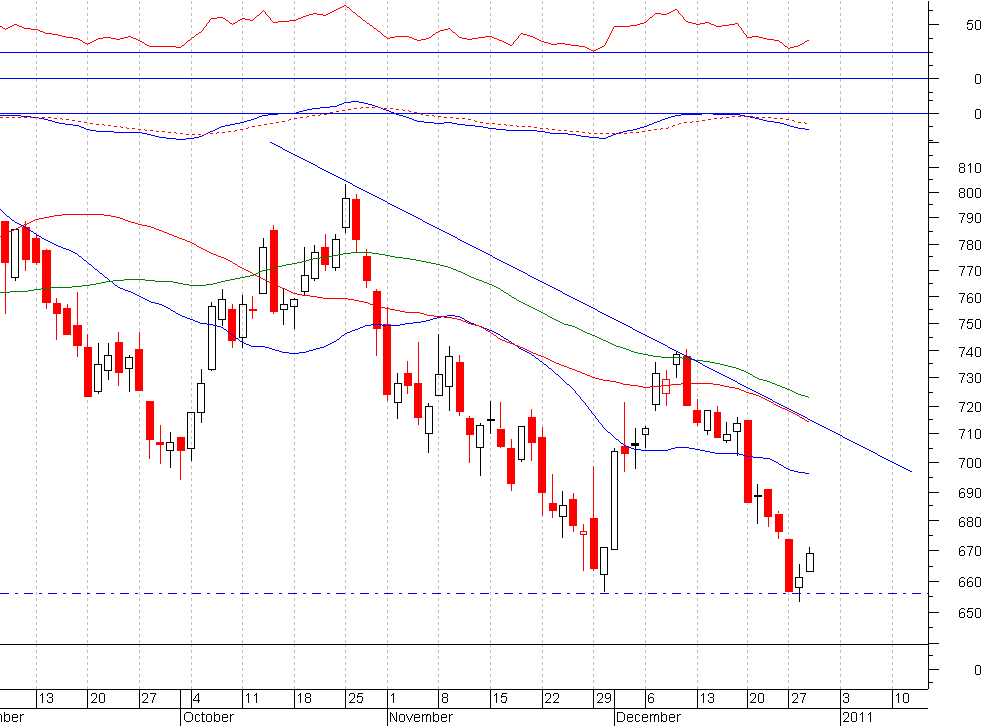The image size is (988, 726).
Task: Choose the 740 price axis value
Action: tap(969, 352)
